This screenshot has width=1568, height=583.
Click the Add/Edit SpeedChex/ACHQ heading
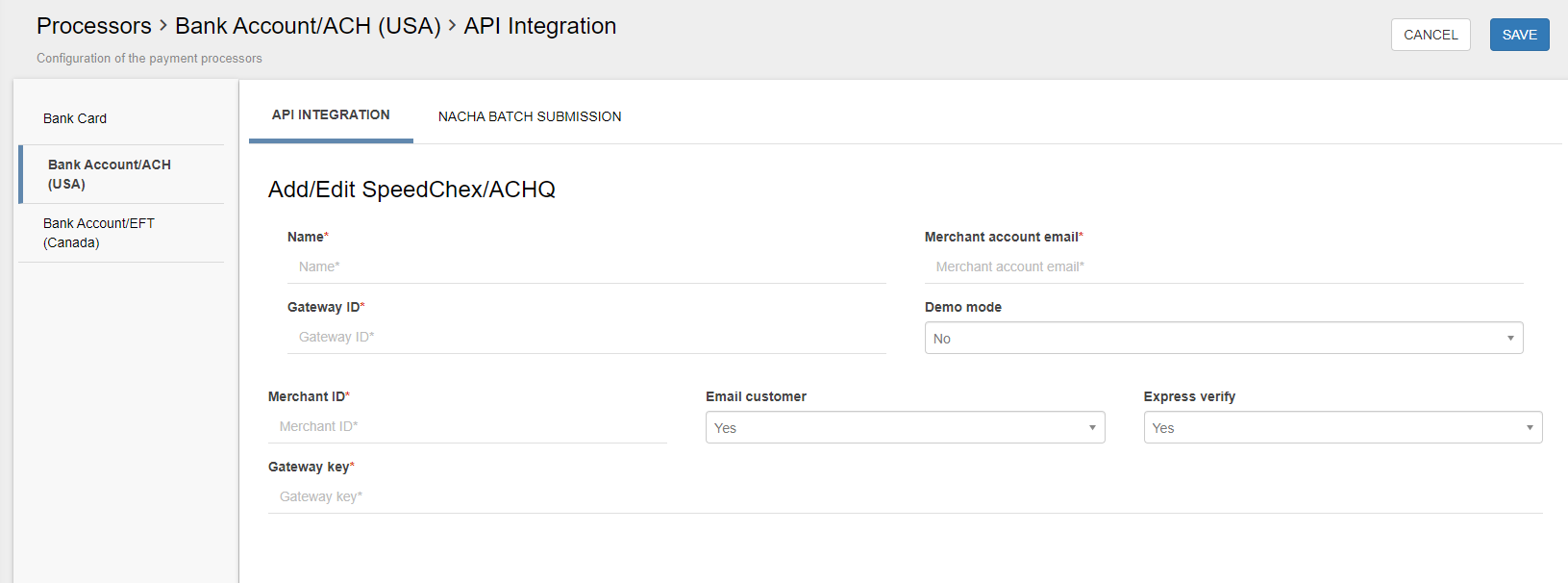click(x=411, y=190)
